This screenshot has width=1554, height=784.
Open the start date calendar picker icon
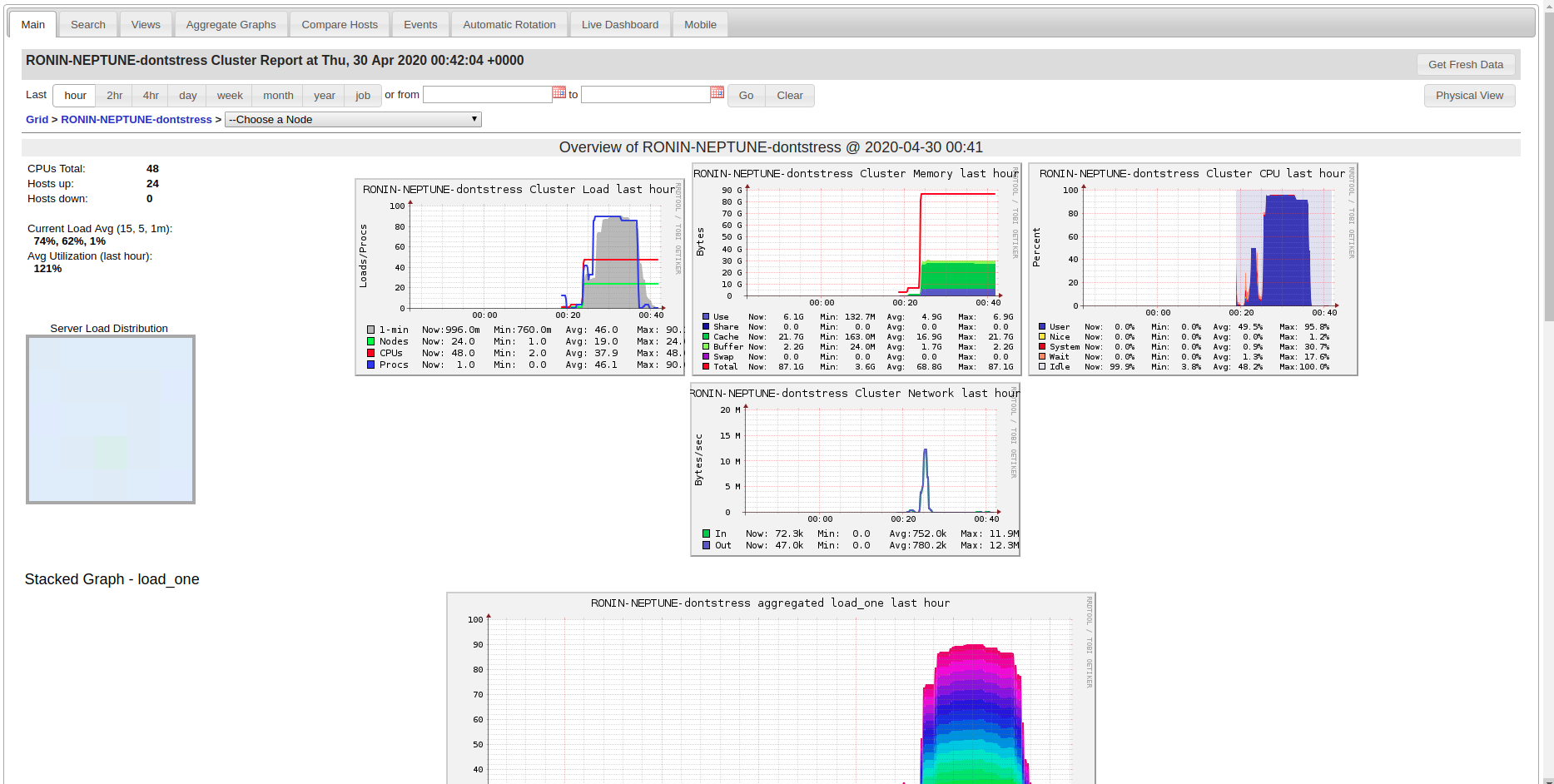coord(559,92)
